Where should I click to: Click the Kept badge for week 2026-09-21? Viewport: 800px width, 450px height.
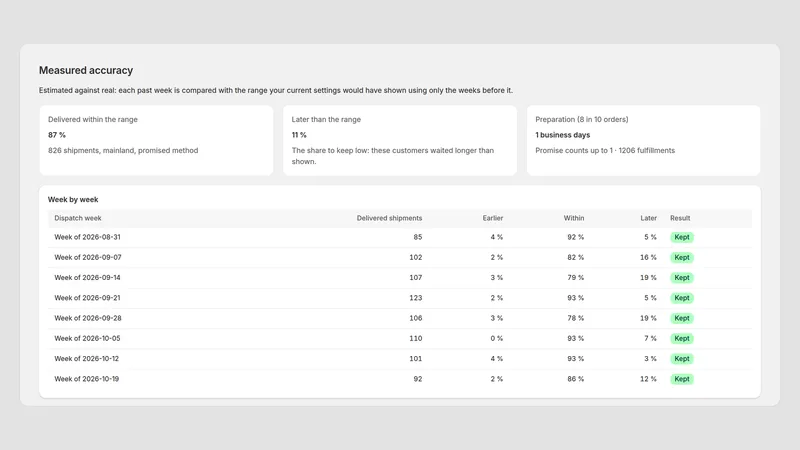point(682,298)
